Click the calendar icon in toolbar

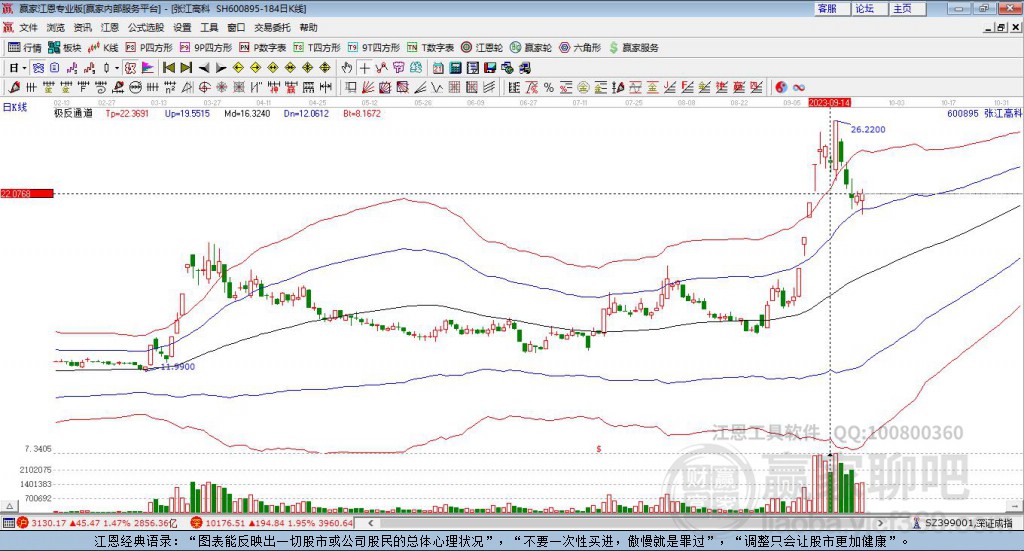coord(438,68)
